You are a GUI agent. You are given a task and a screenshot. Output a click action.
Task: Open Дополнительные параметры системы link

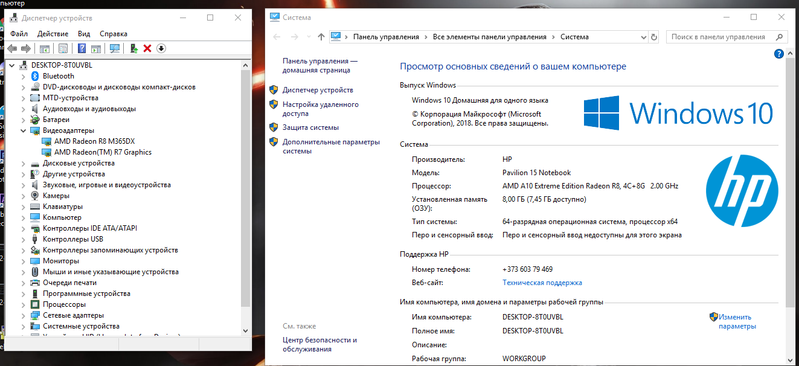click(x=331, y=147)
